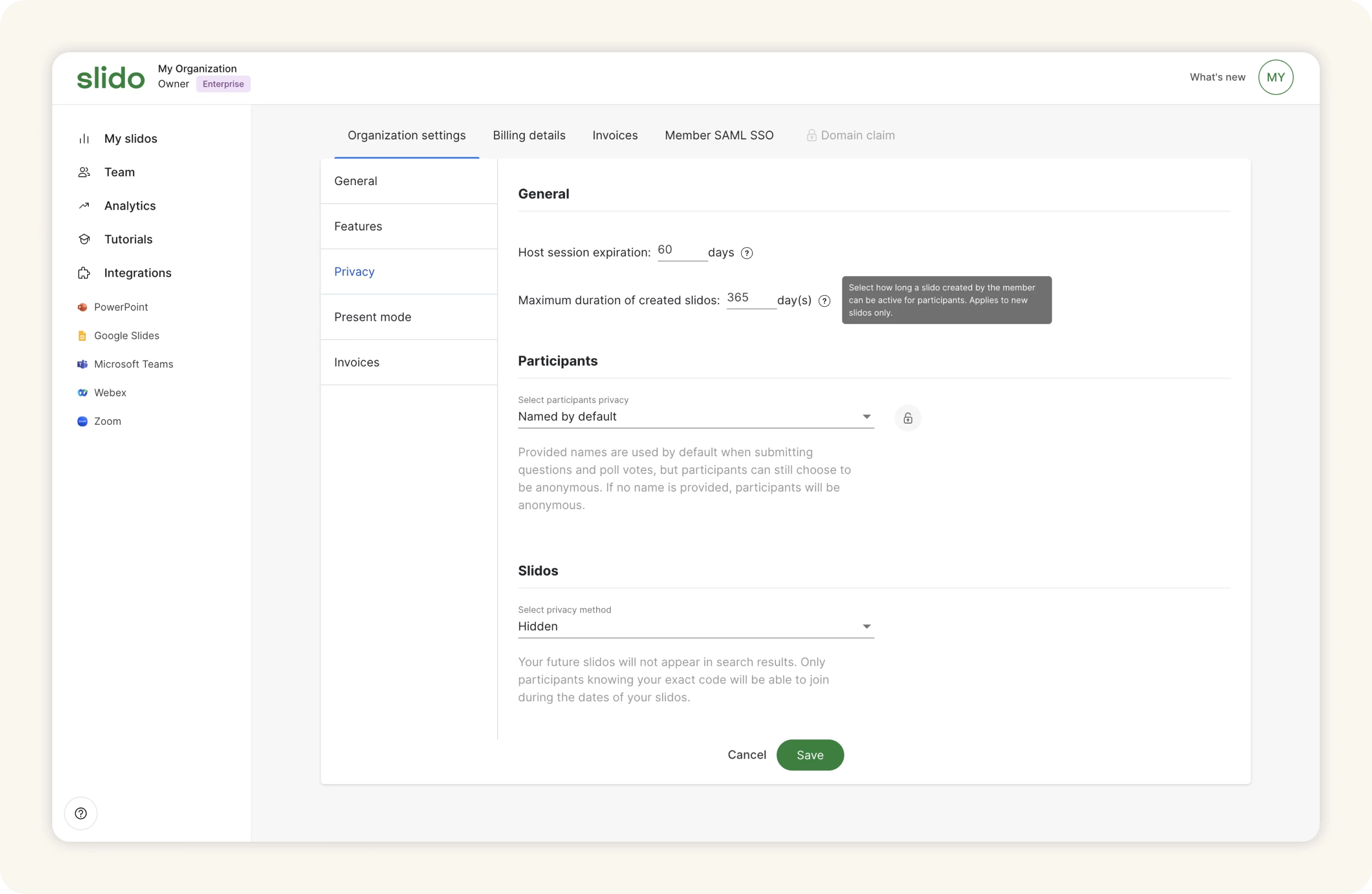Open help via bottom-left question mark button
The width and height of the screenshot is (1372, 894).
click(81, 813)
